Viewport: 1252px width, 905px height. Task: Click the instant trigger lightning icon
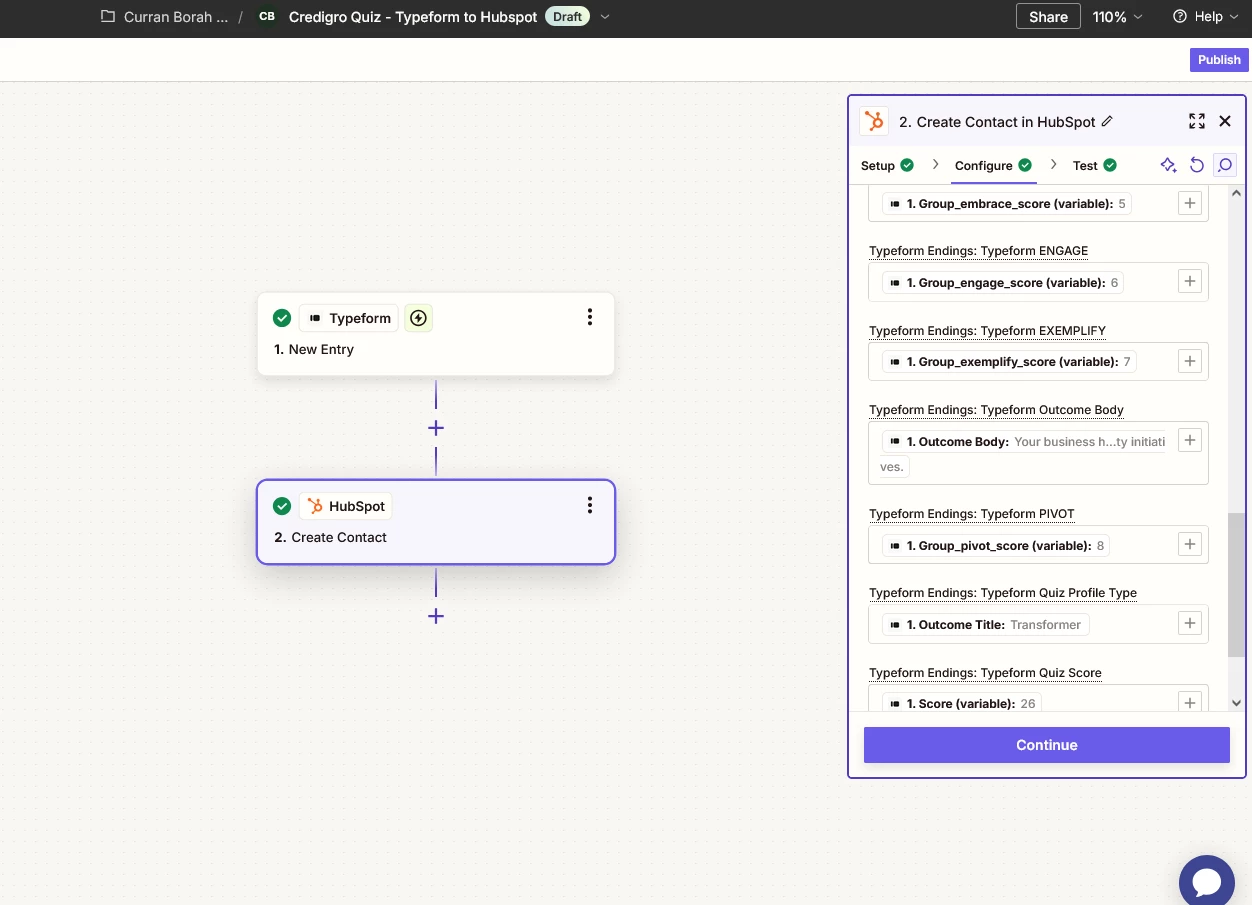tap(419, 318)
